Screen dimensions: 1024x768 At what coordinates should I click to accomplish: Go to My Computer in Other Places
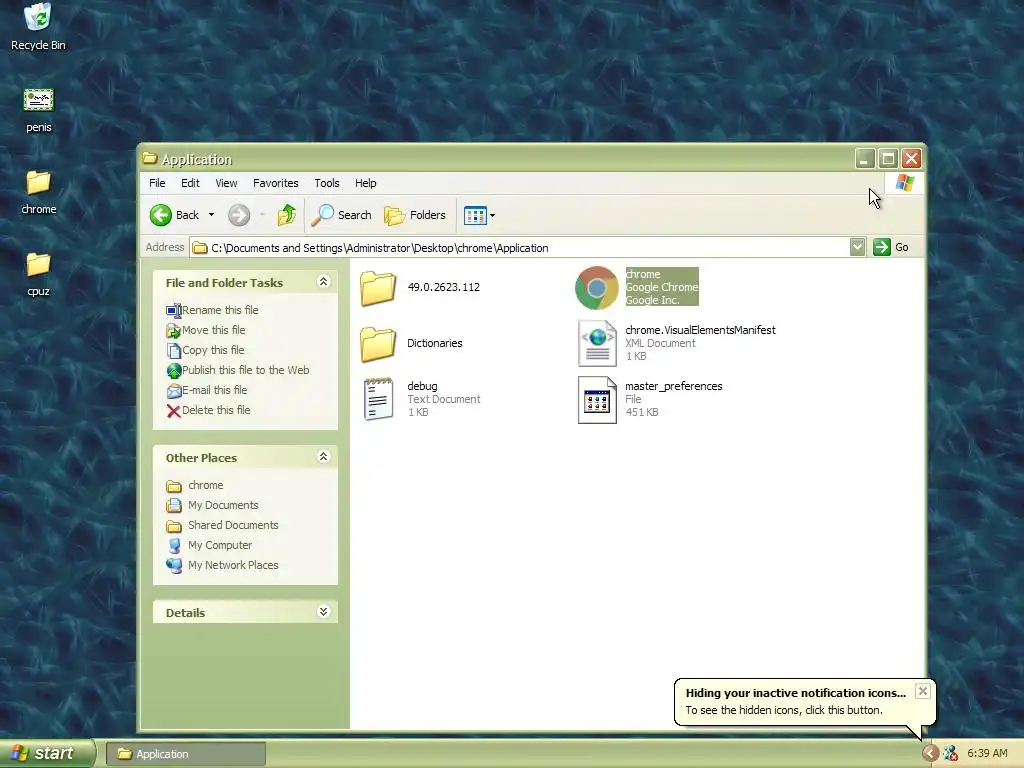coord(209,545)
